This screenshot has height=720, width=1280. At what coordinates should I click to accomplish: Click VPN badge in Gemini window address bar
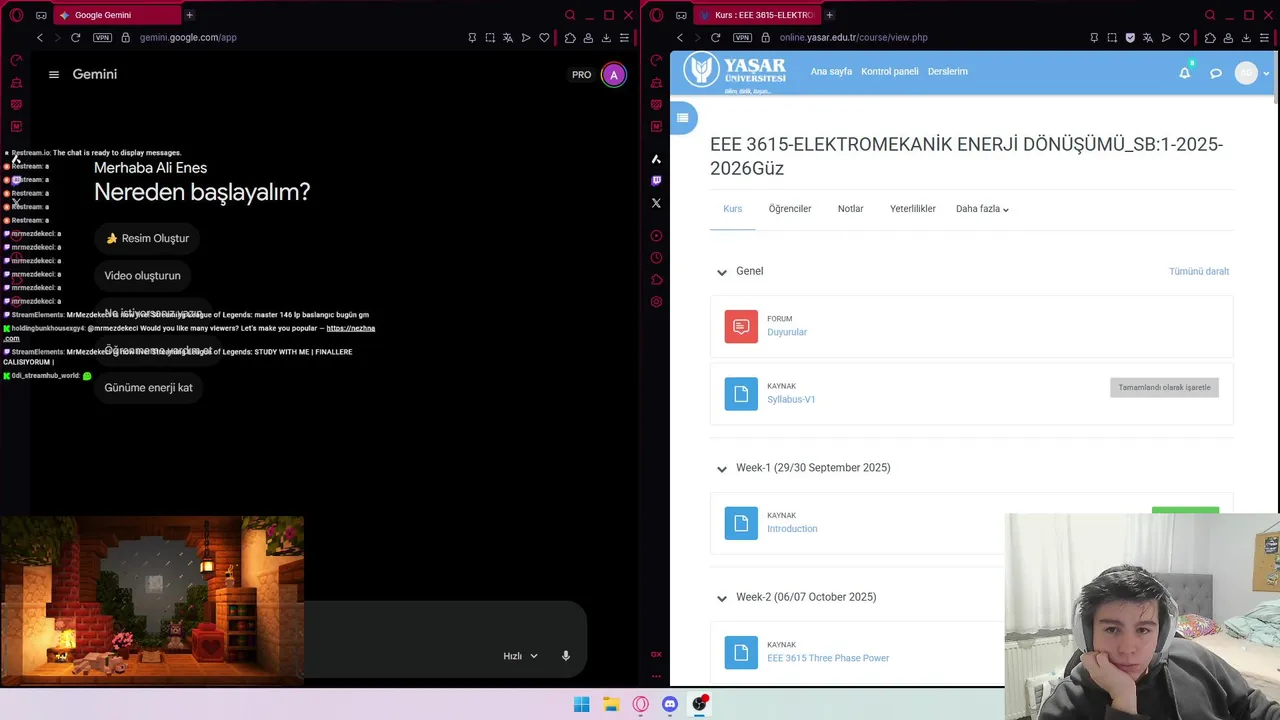(102, 37)
